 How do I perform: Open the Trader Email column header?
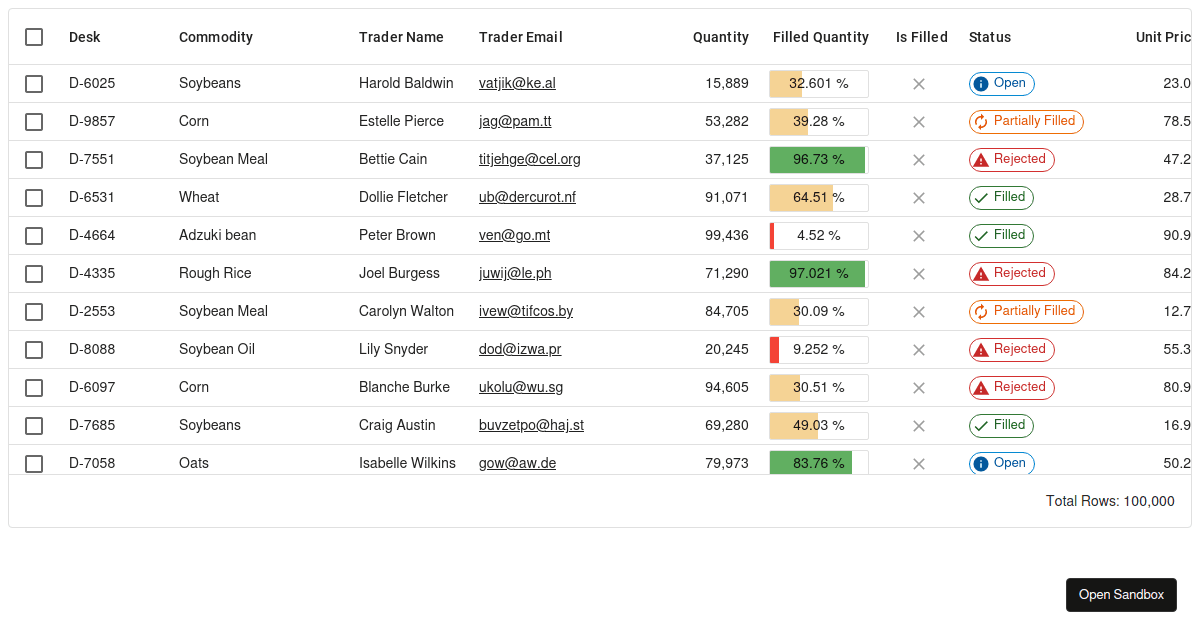tap(521, 37)
